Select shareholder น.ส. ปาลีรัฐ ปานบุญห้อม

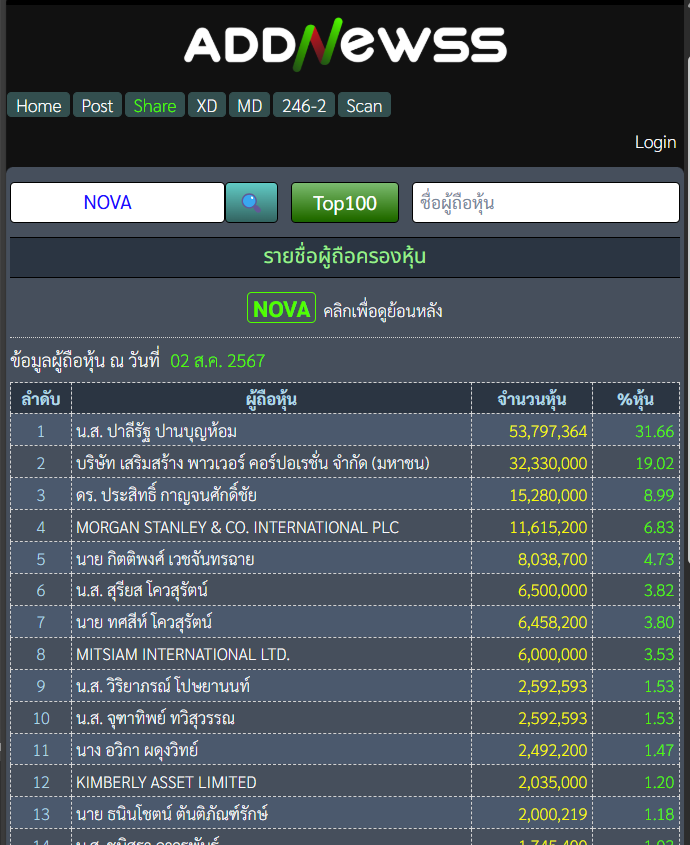click(x=156, y=431)
